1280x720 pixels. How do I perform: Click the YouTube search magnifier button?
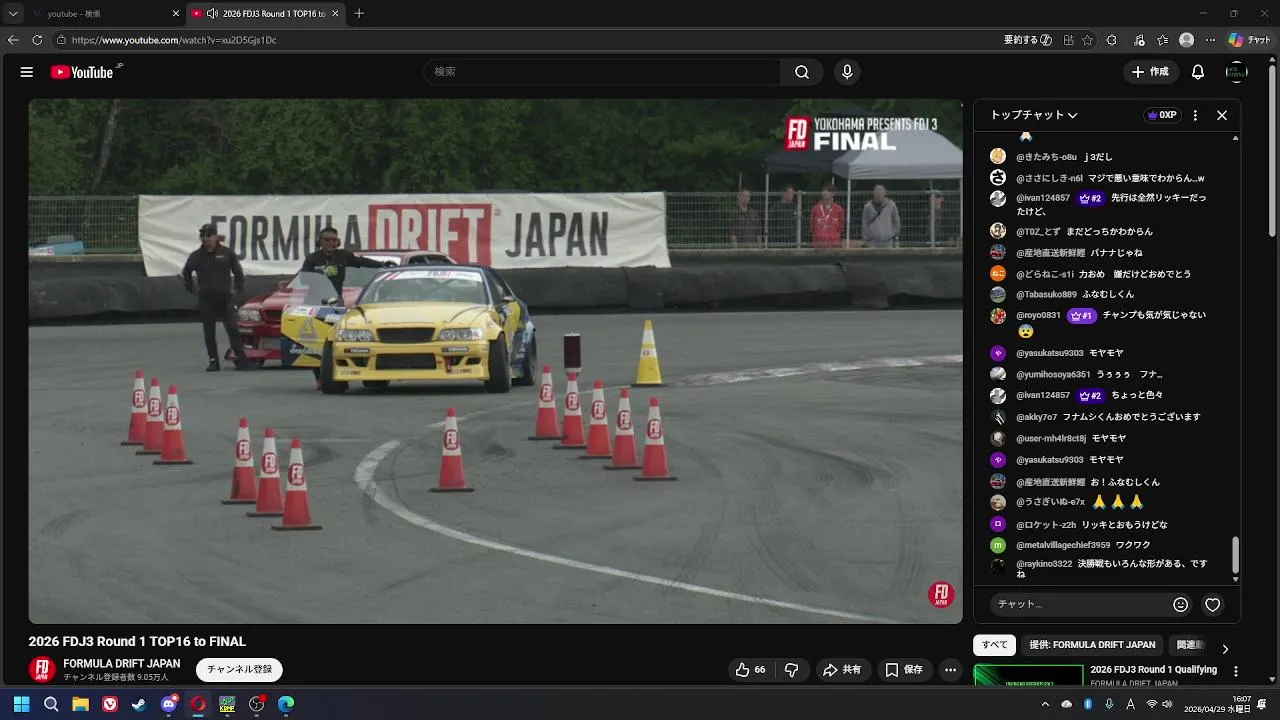(x=802, y=72)
